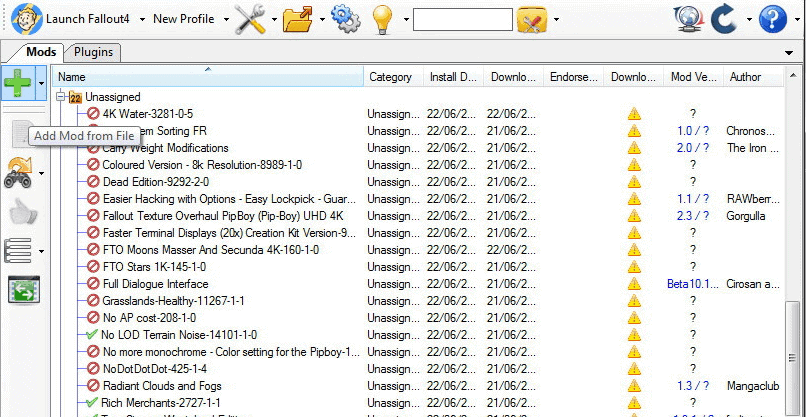
Task: Click the Launch Fallout4 button text
Action: point(88,19)
